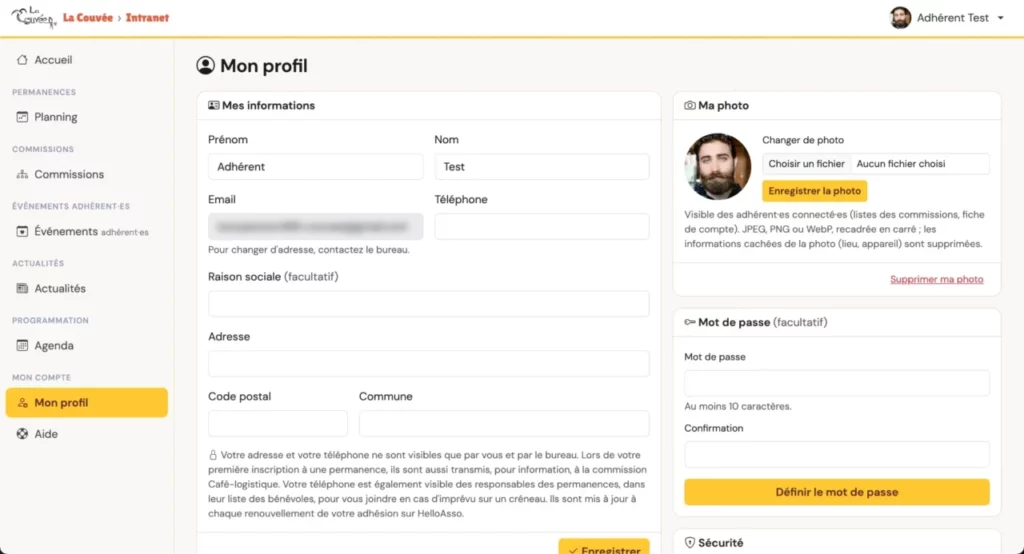
Task: Click the 'PERMANENCES' sidebar section header
Action: coord(44,92)
